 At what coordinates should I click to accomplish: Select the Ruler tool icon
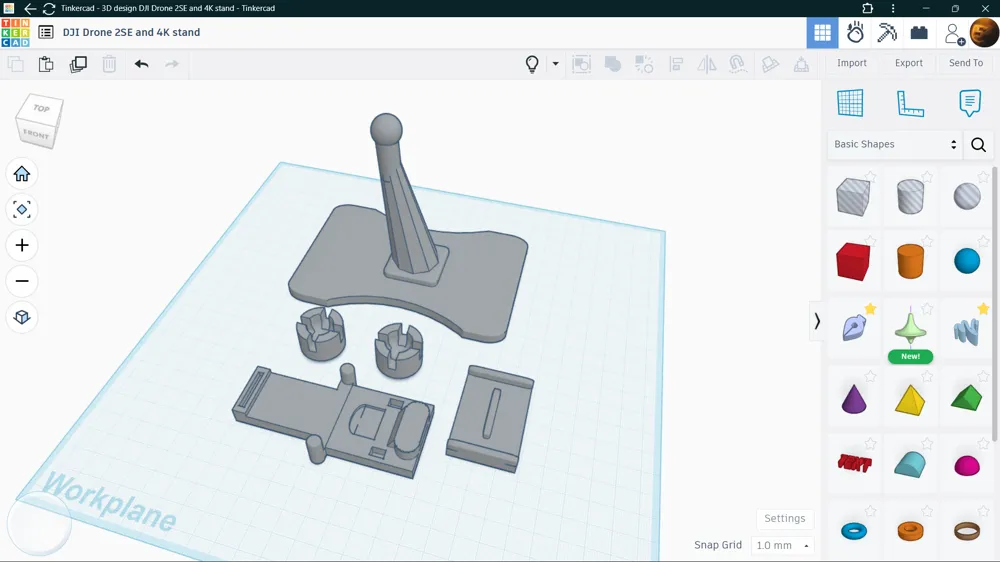tap(910, 103)
